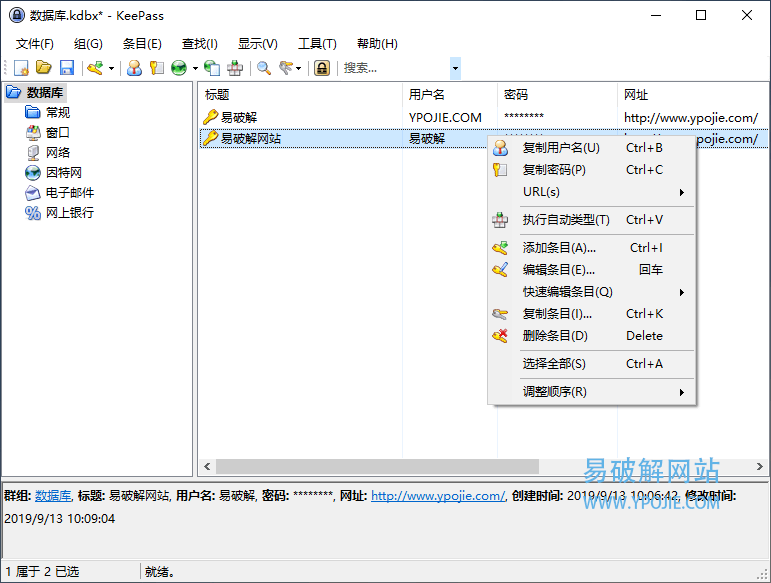Viewport: 771px width, 583px height.
Task: Select 删除条目(D) in the context menu
Action: pos(555,336)
